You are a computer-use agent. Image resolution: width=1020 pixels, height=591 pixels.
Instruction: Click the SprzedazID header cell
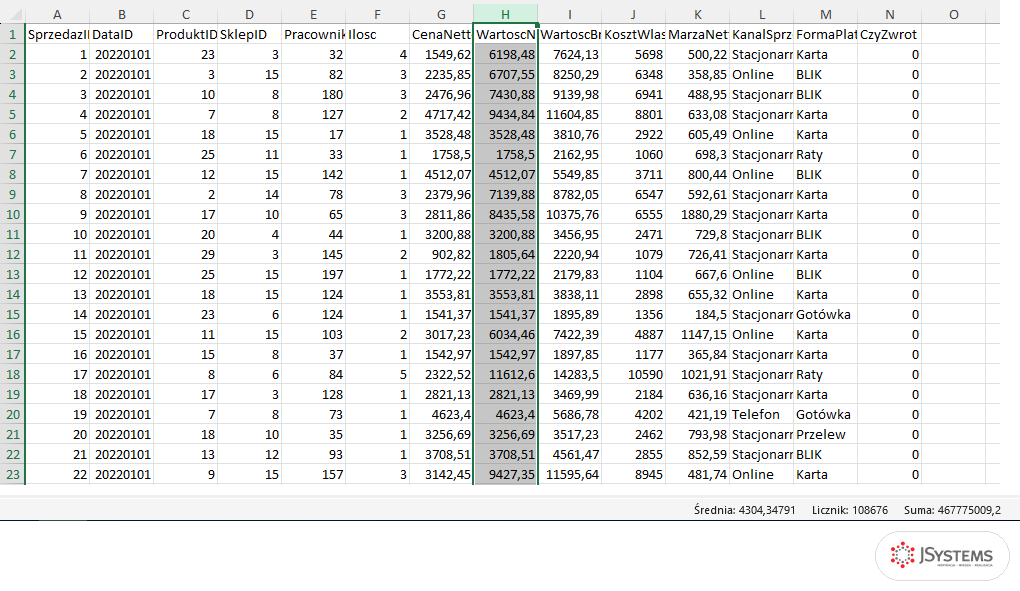pyautogui.click(x=57, y=34)
